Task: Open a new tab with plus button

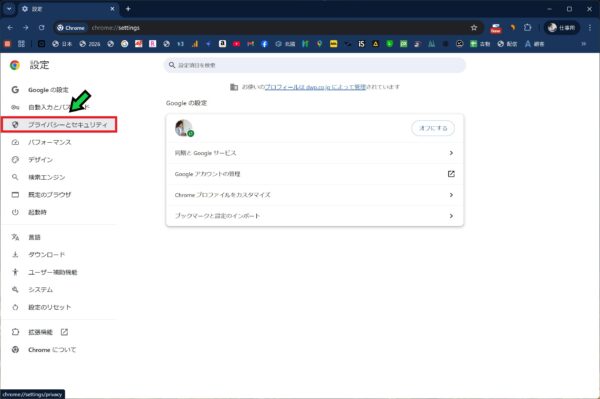Action: 128,9
